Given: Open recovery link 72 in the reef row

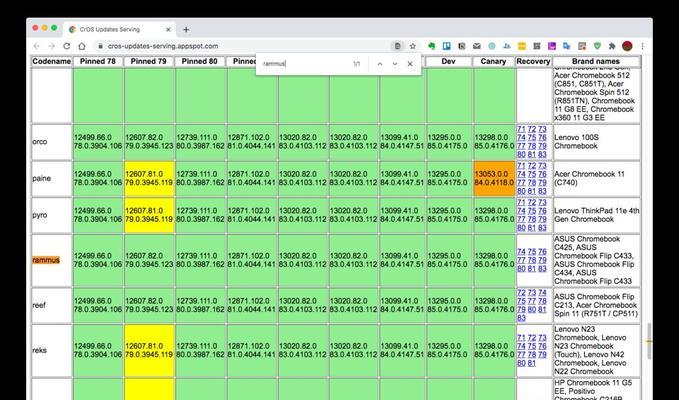Looking at the screenshot, I should pyautogui.click(x=521, y=293).
